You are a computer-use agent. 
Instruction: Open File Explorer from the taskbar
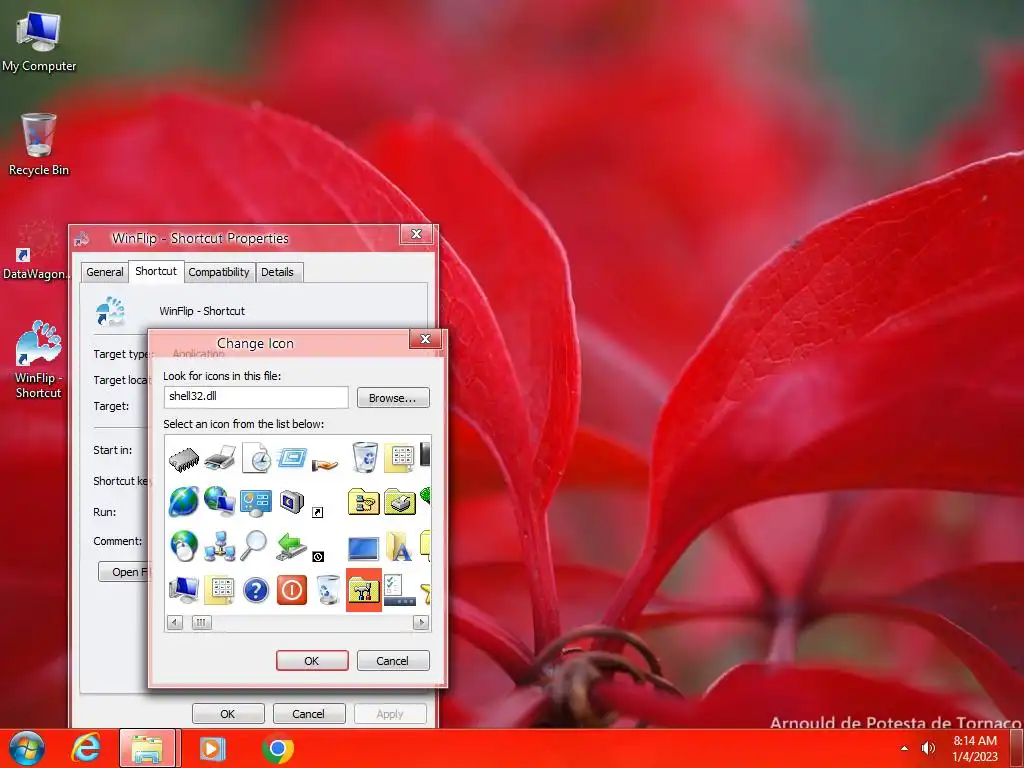click(148, 748)
